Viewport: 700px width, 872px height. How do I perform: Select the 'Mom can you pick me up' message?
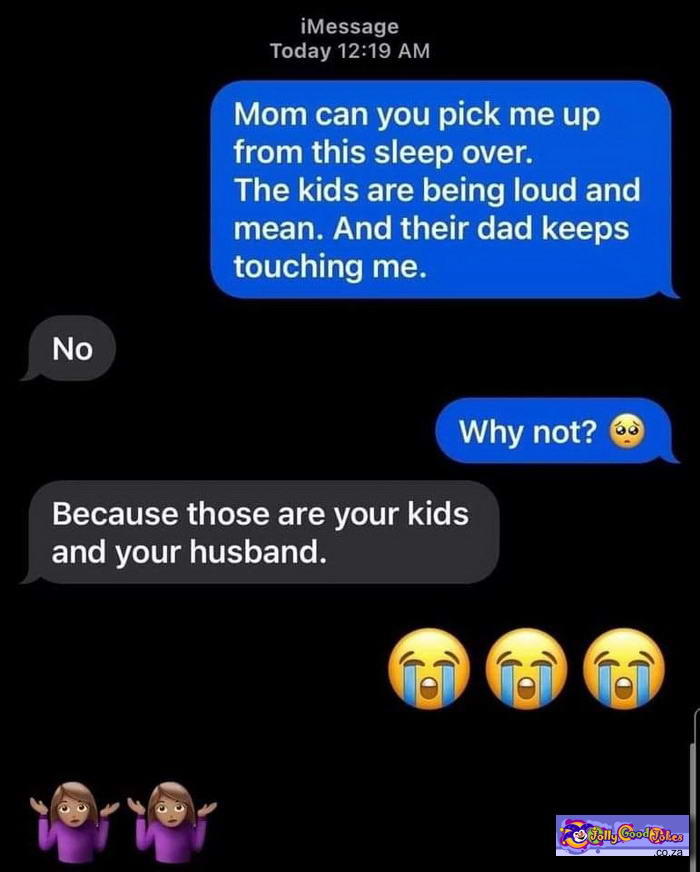pyautogui.click(x=443, y=190)
